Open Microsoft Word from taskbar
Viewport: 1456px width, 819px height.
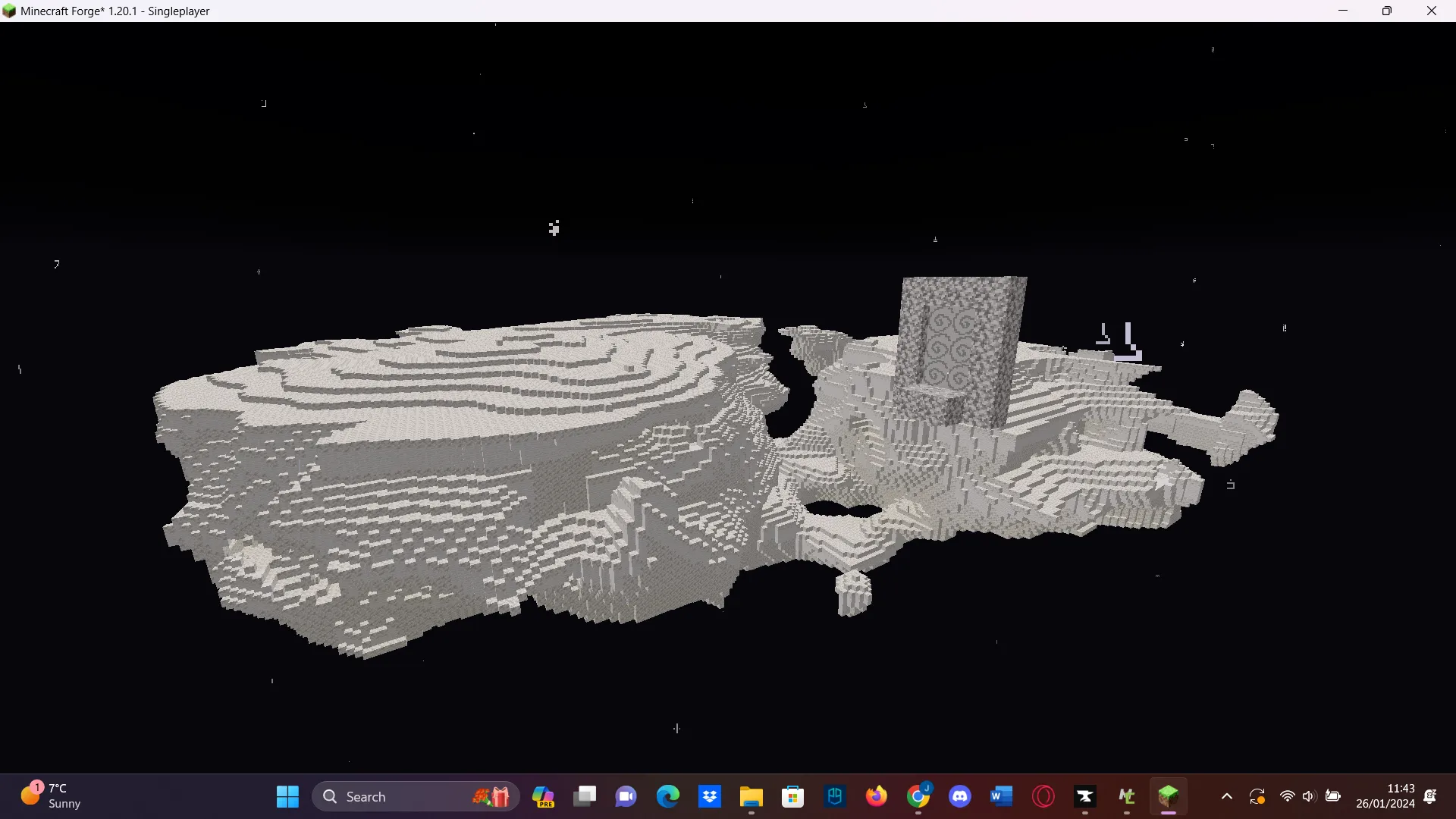pyautogui.click(x=1002, y=796)
